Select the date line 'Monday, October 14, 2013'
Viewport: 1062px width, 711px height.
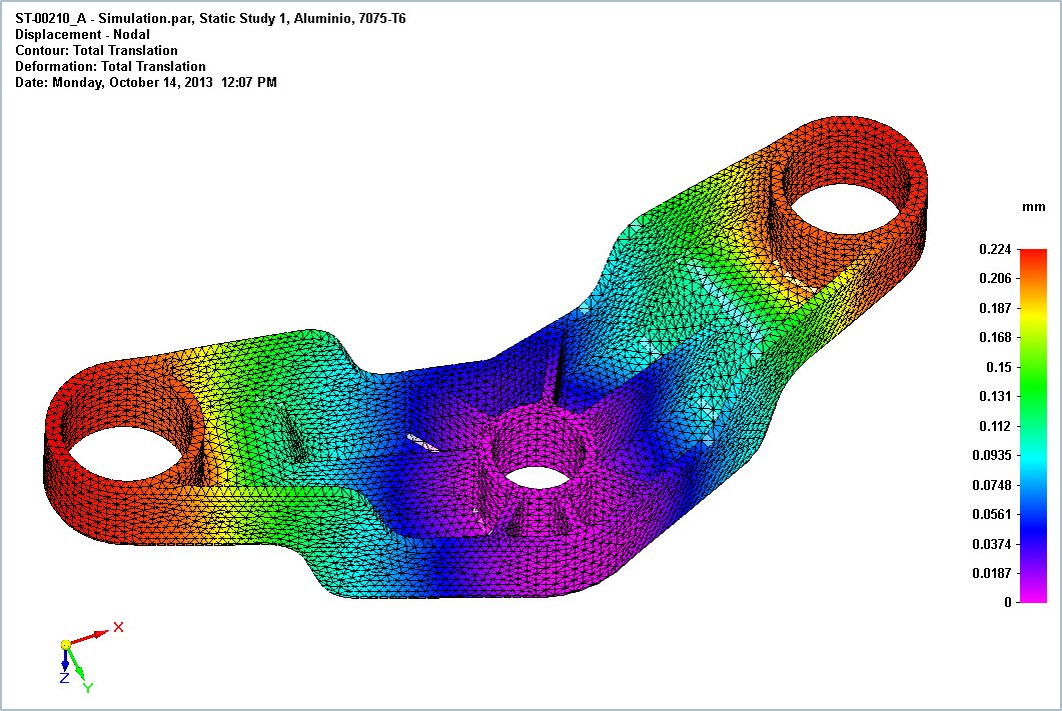coord(146,83)
